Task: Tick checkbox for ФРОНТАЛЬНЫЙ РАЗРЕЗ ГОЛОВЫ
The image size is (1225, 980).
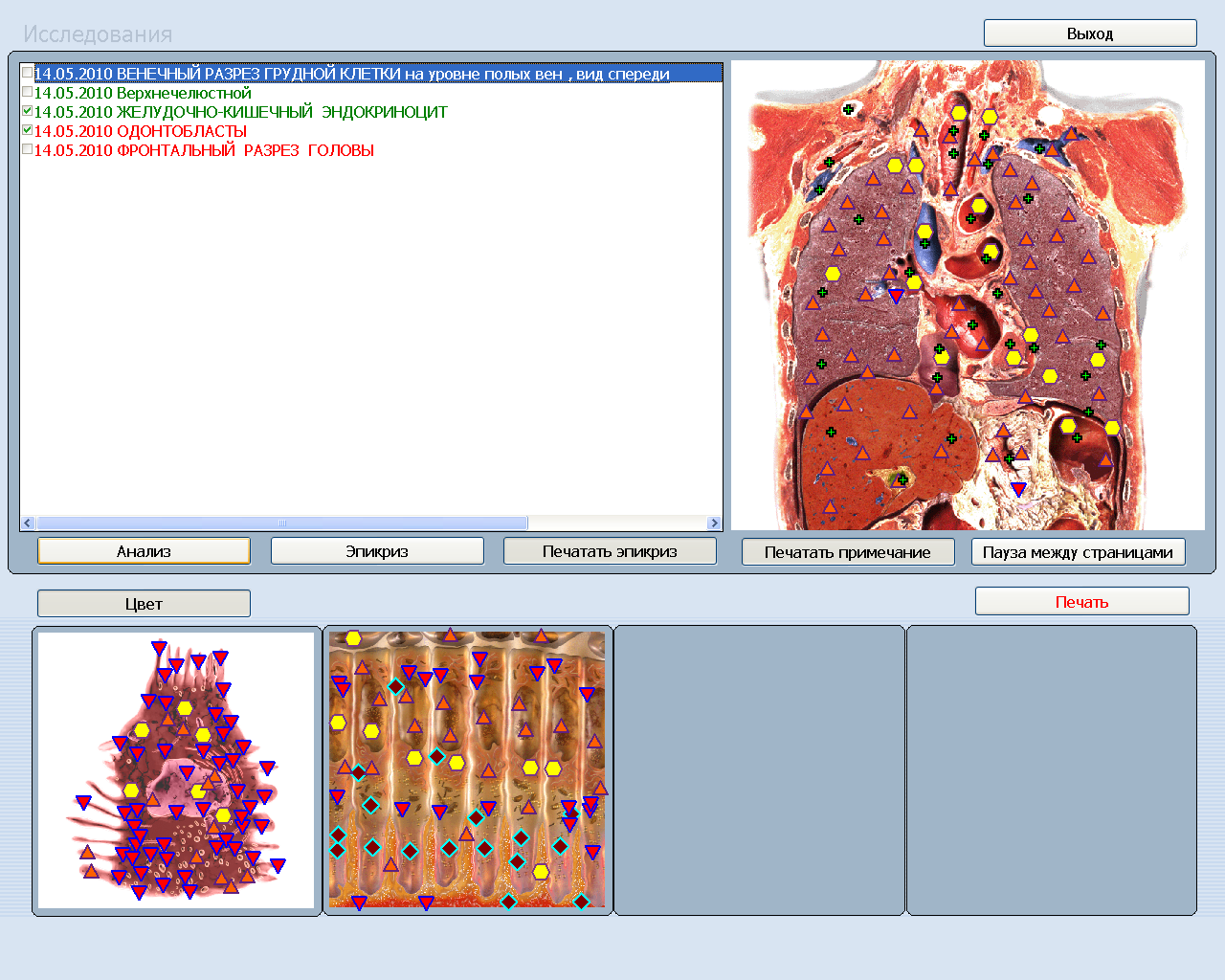Action: [x=27, y=149]
